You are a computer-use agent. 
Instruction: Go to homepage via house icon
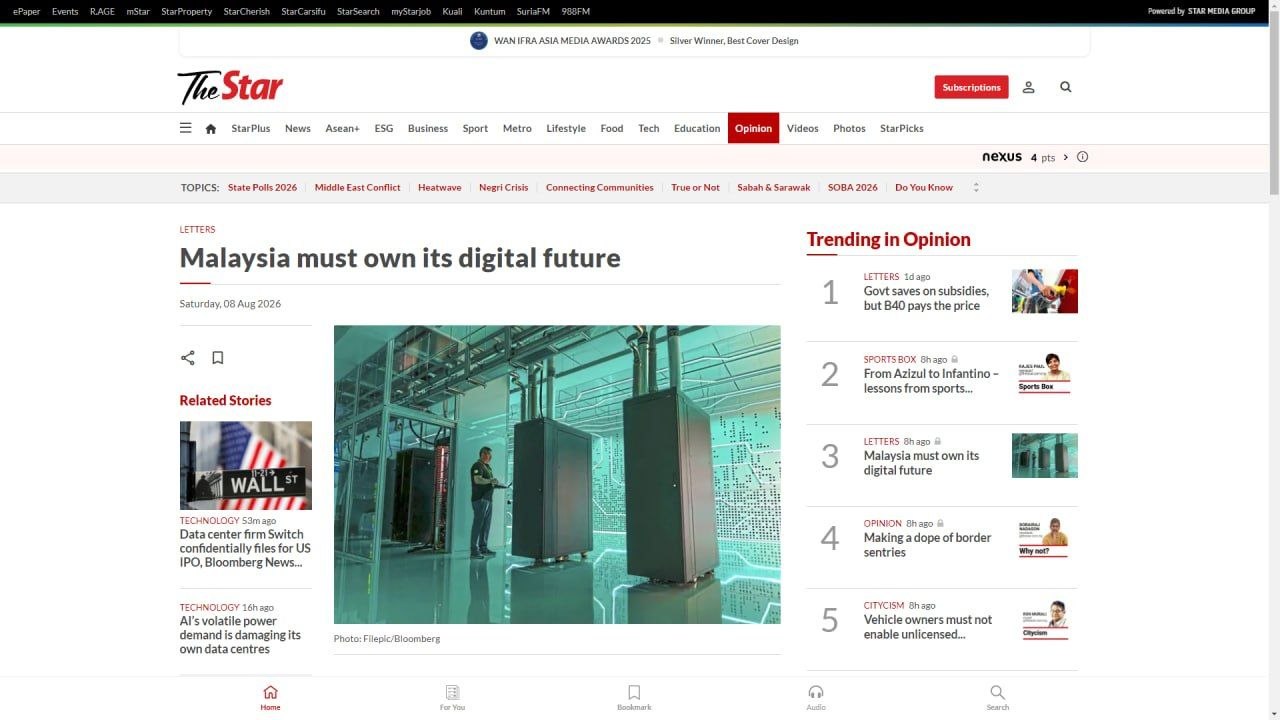click(211, 128)
